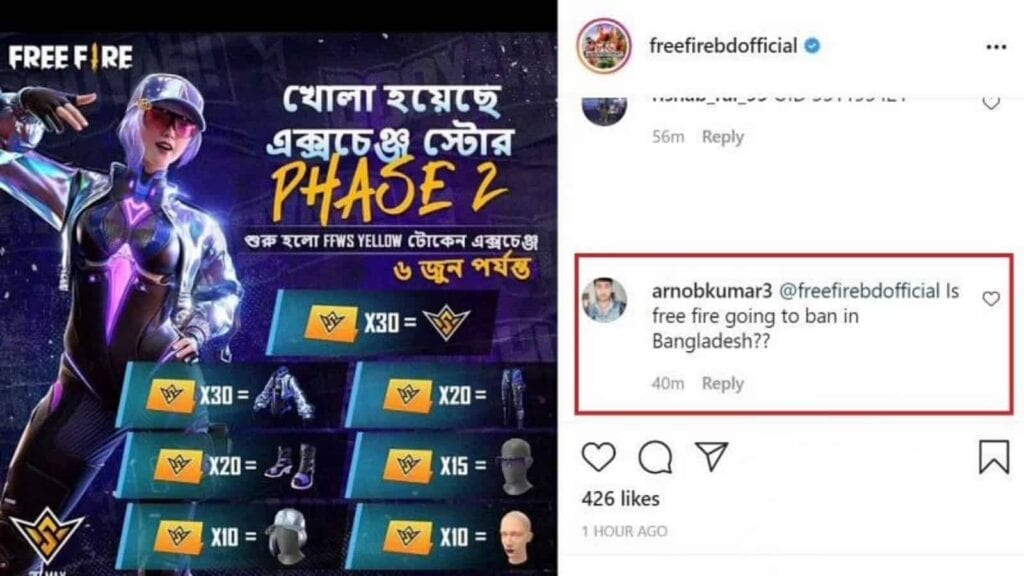Follow the @freefirebdofficial mention in comment
The height and width of the screenshot is (576, 1024).
859,291
